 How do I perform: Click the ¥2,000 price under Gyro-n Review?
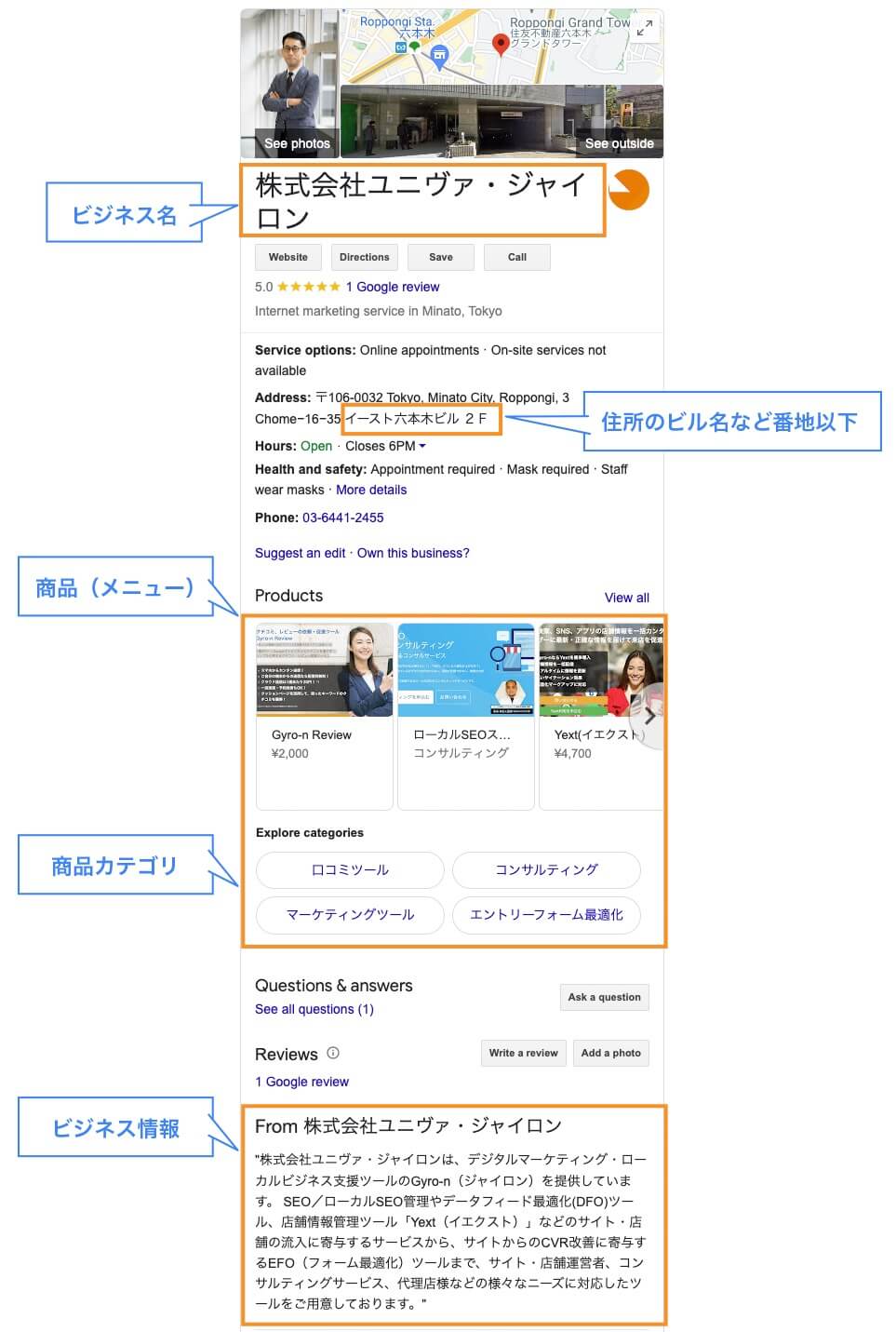coord(290,754)
